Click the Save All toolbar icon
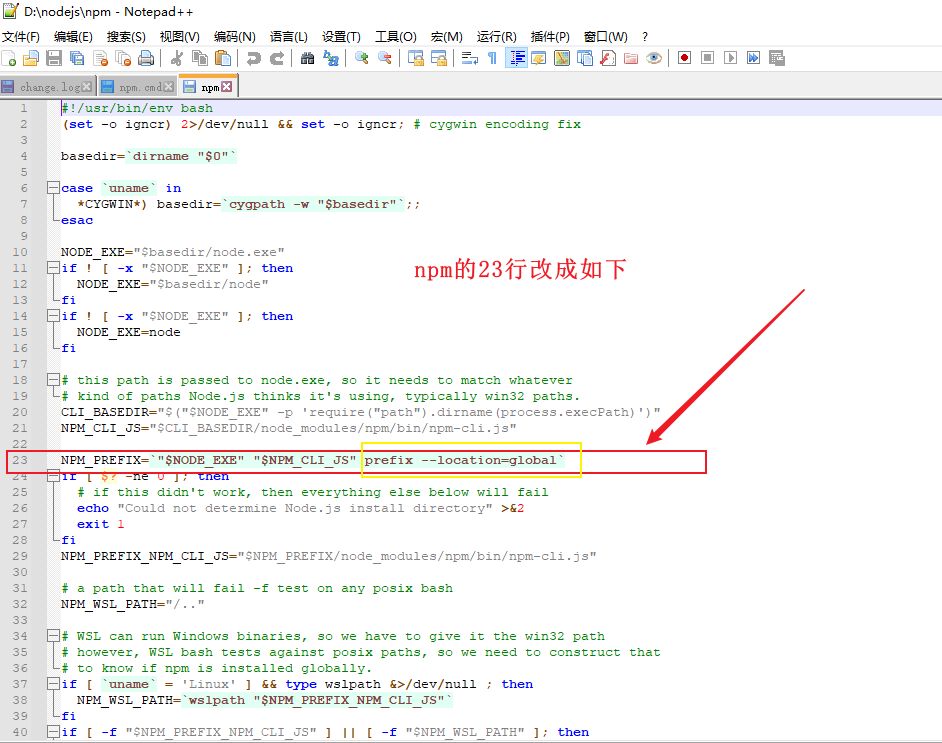942x743 pixels. pos(77,58)
